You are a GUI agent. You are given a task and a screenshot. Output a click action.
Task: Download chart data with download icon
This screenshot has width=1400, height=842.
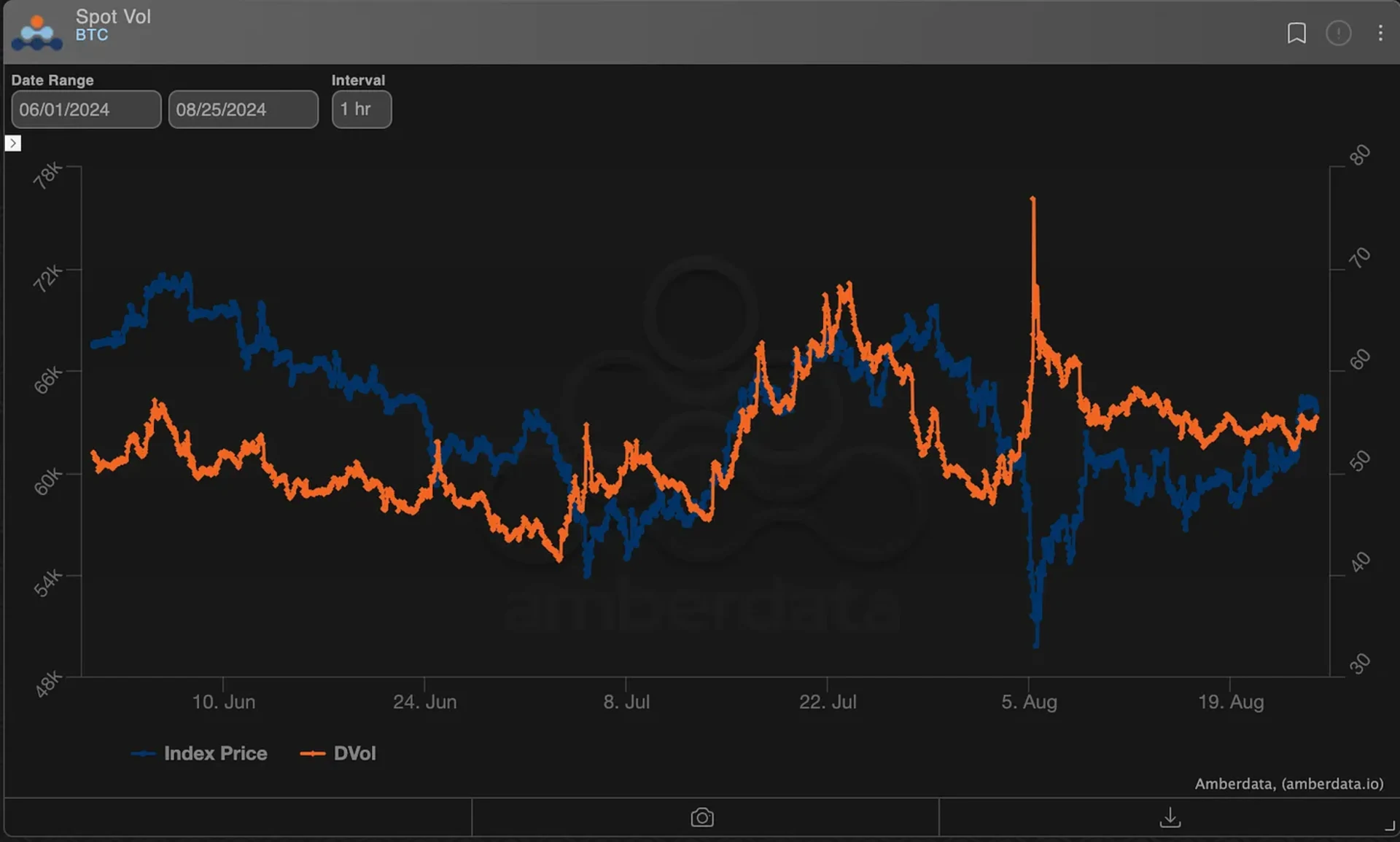click(1170, 817)
